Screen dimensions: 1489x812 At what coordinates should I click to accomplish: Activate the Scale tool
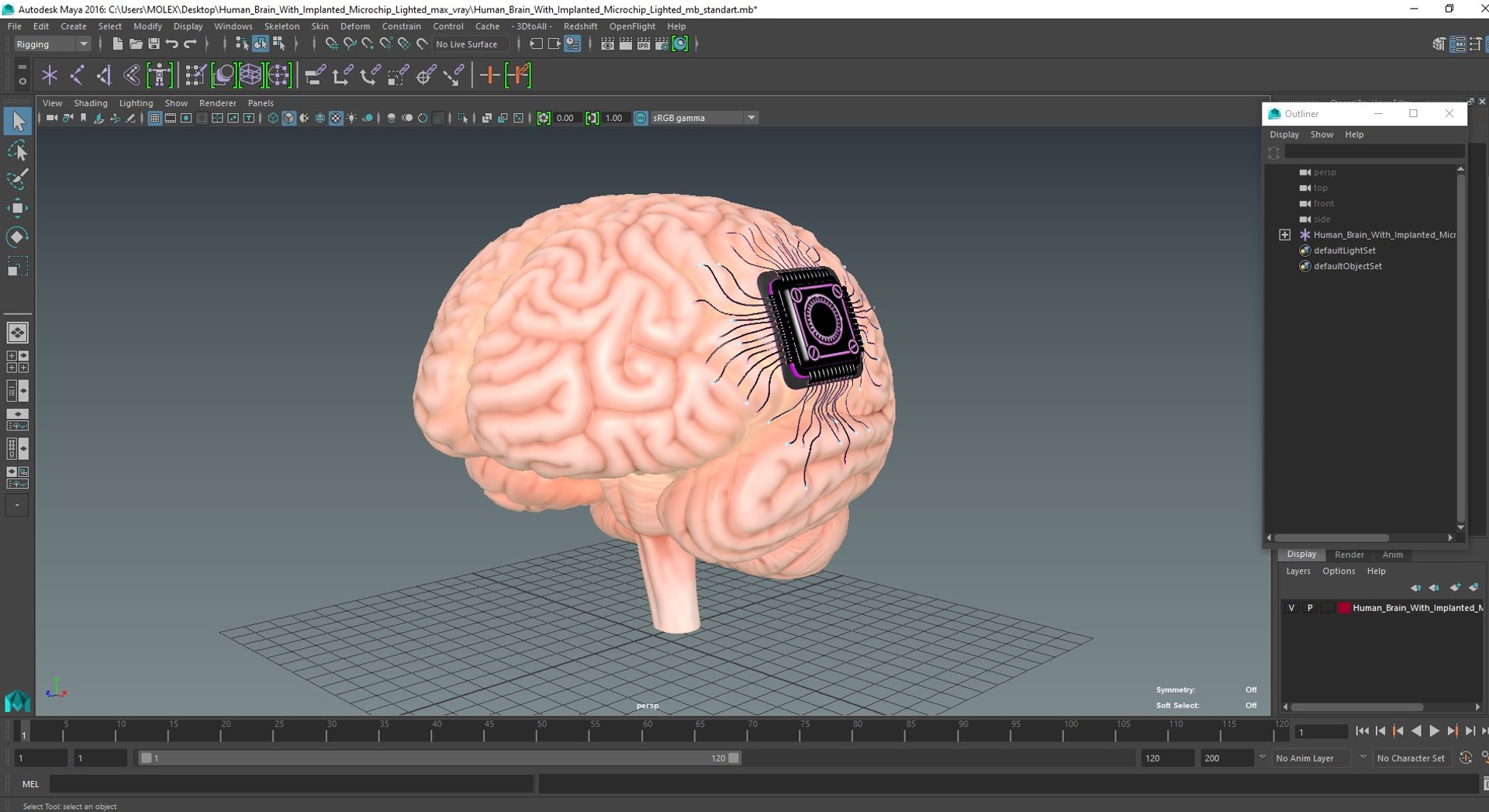click(x=17, y=266)
